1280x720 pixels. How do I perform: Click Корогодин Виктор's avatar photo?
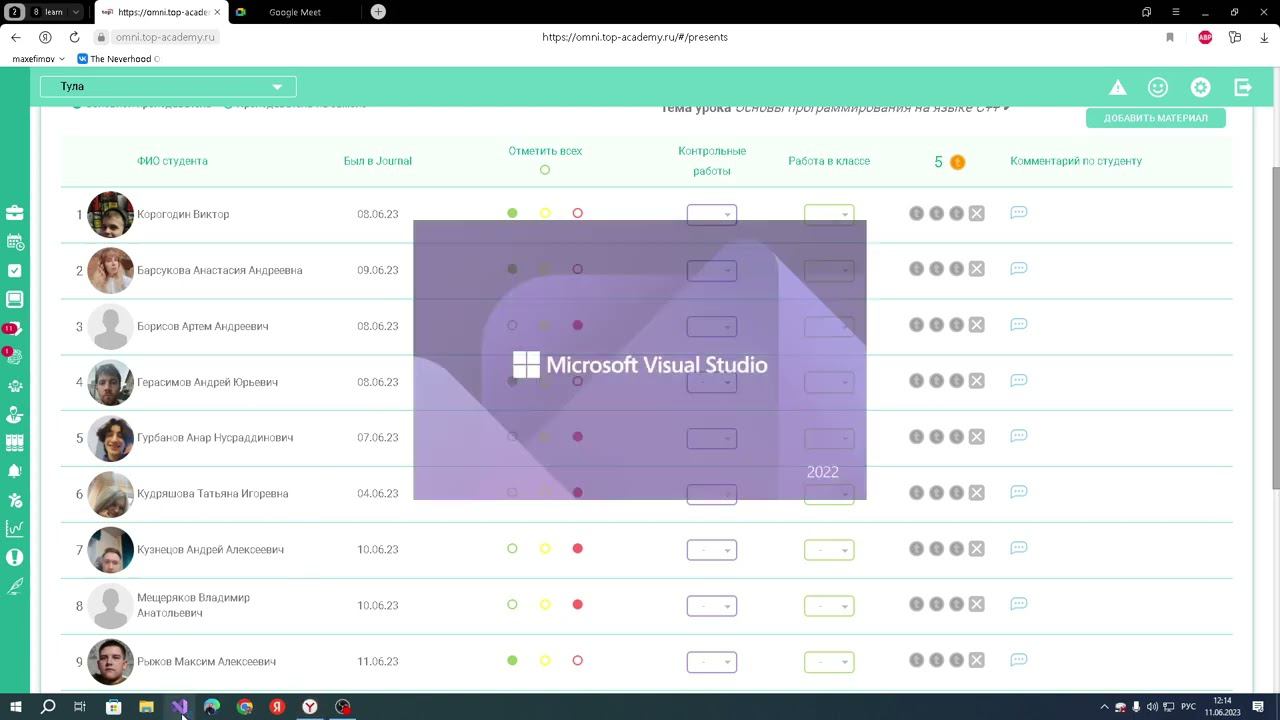tap(110, 214)
